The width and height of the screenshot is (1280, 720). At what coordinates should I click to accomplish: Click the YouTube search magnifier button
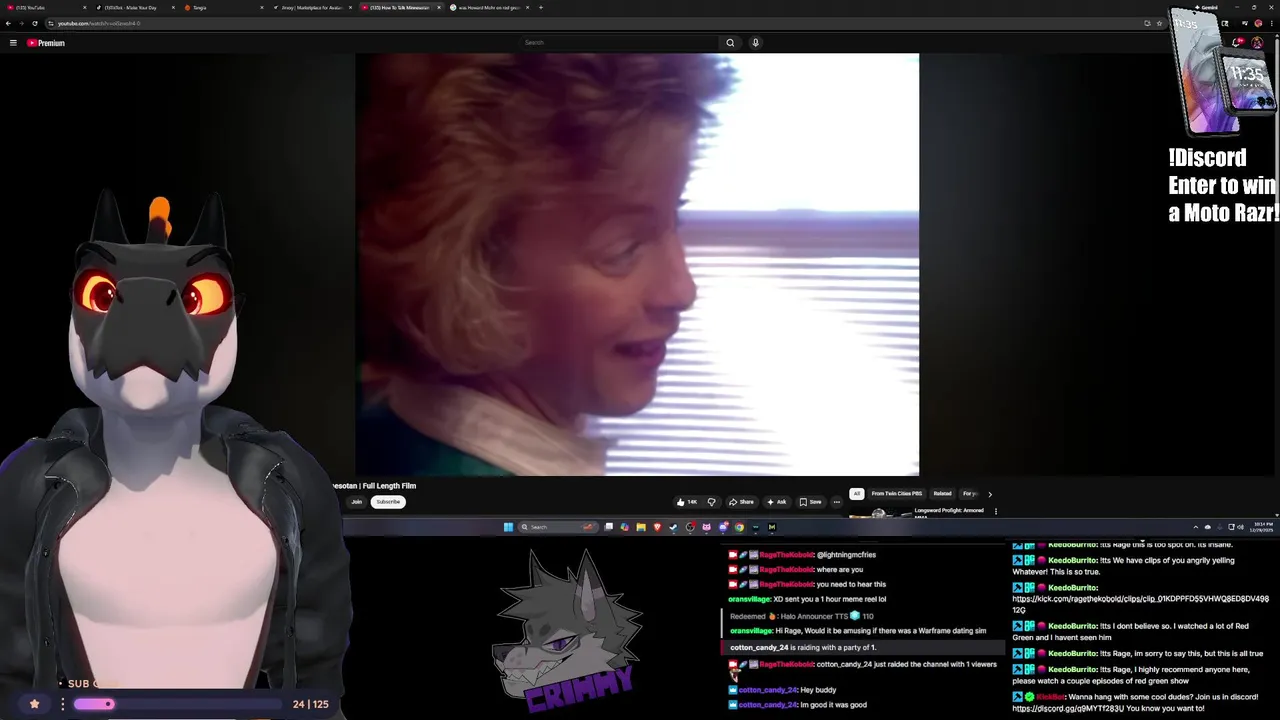[x=730, y=43]
